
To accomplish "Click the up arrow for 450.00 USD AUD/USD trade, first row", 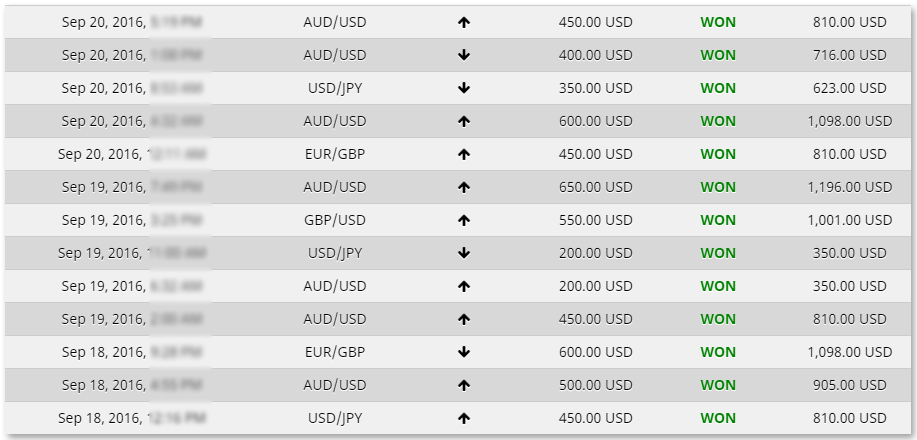I will point(464,22).
